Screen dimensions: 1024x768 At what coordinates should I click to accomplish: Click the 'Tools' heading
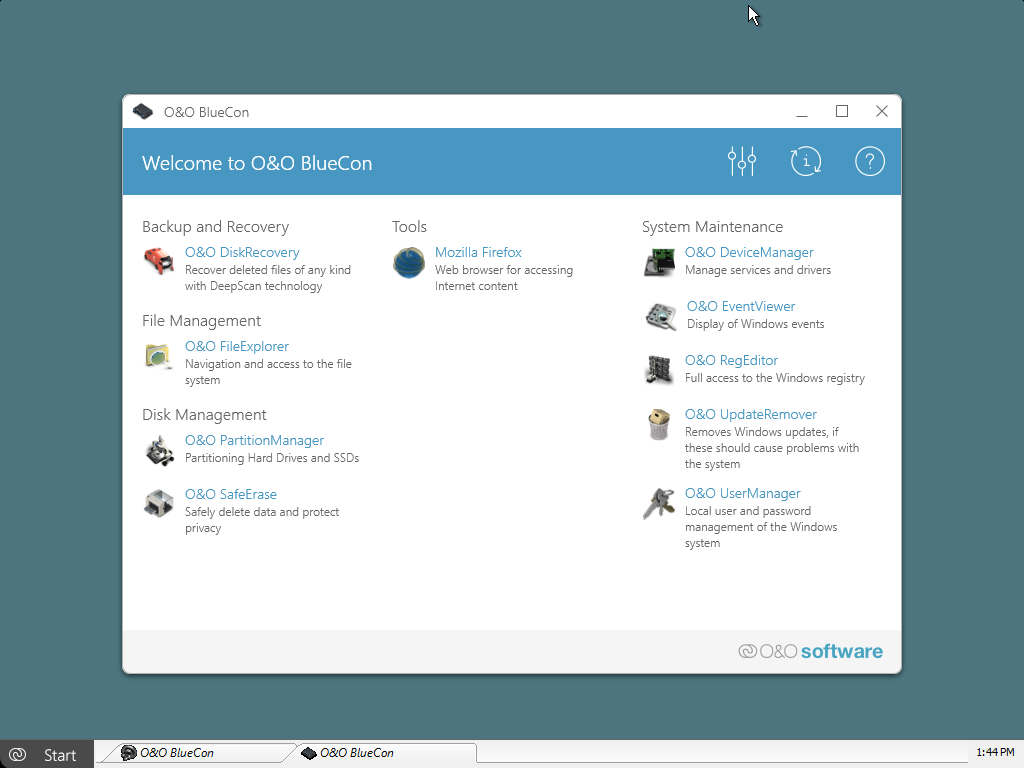[409, 227]
